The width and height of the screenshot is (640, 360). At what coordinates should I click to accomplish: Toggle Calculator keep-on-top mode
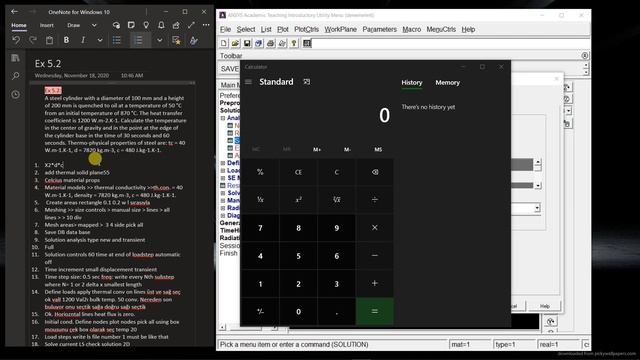tap(307, 82)
